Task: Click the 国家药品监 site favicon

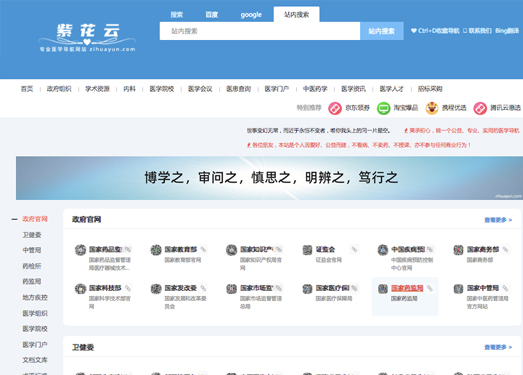Action: point(80,250)
